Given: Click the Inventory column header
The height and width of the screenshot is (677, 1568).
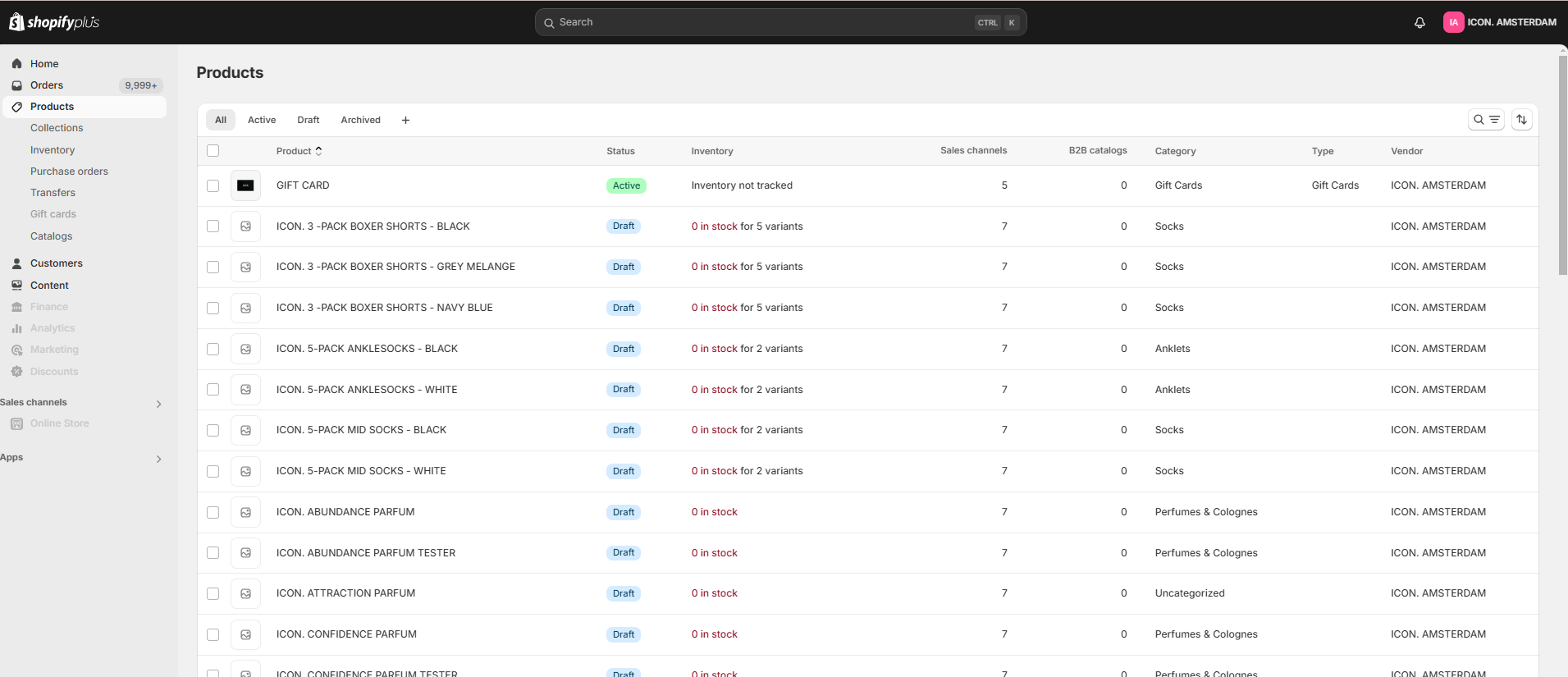Looking at the screenshot, I should point(712,151).
